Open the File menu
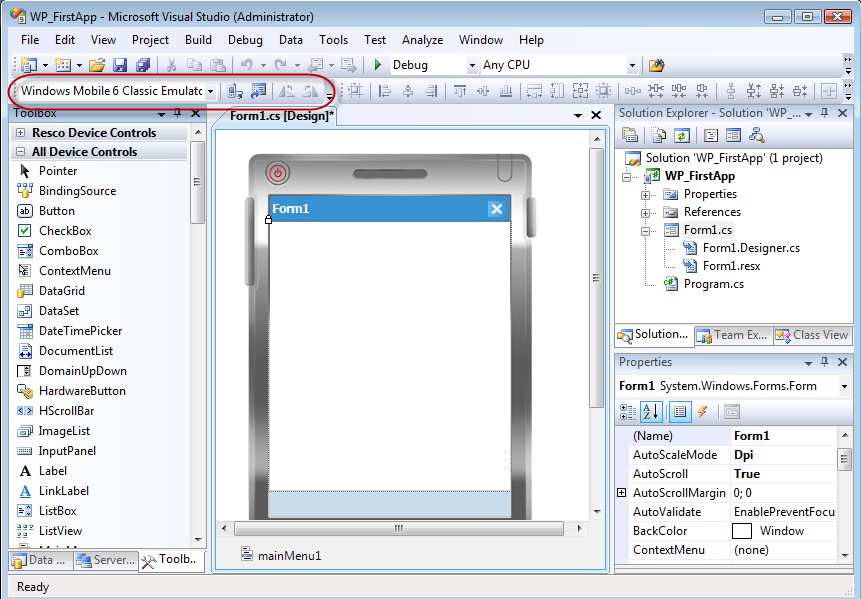861x599 pixels. [30, 40]
